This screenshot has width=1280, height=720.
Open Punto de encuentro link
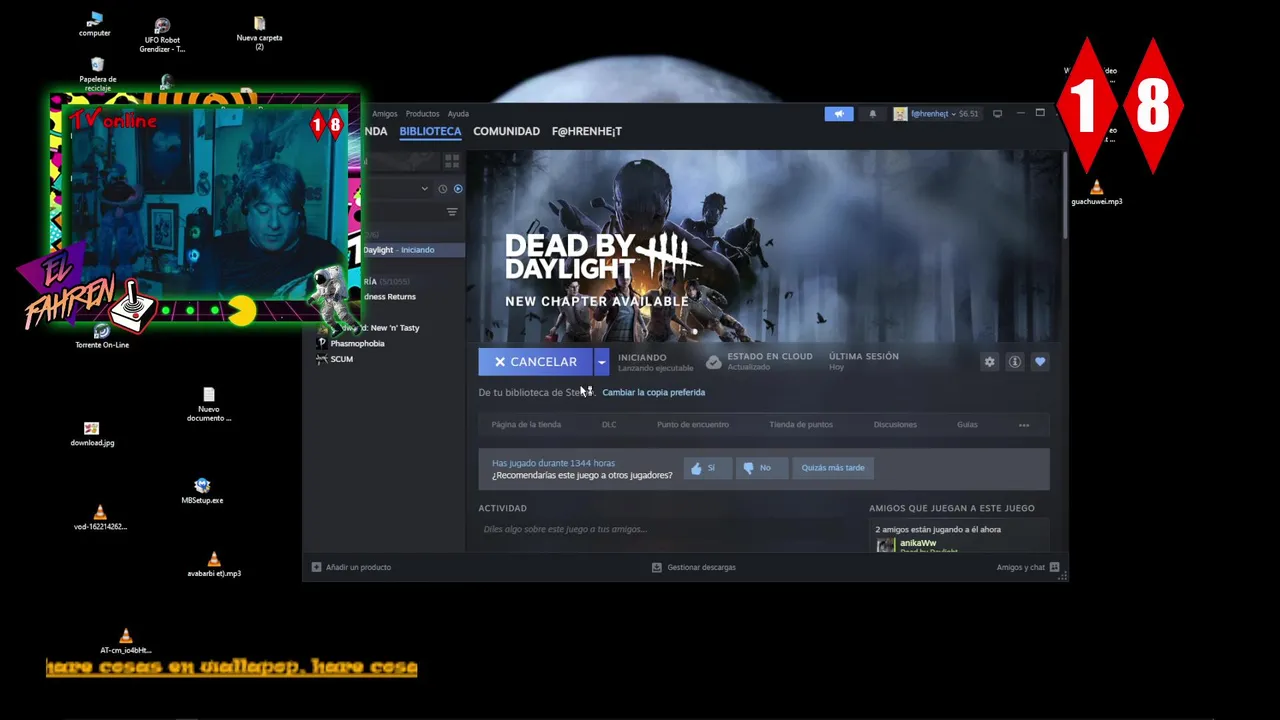click(x=693, y=425)
